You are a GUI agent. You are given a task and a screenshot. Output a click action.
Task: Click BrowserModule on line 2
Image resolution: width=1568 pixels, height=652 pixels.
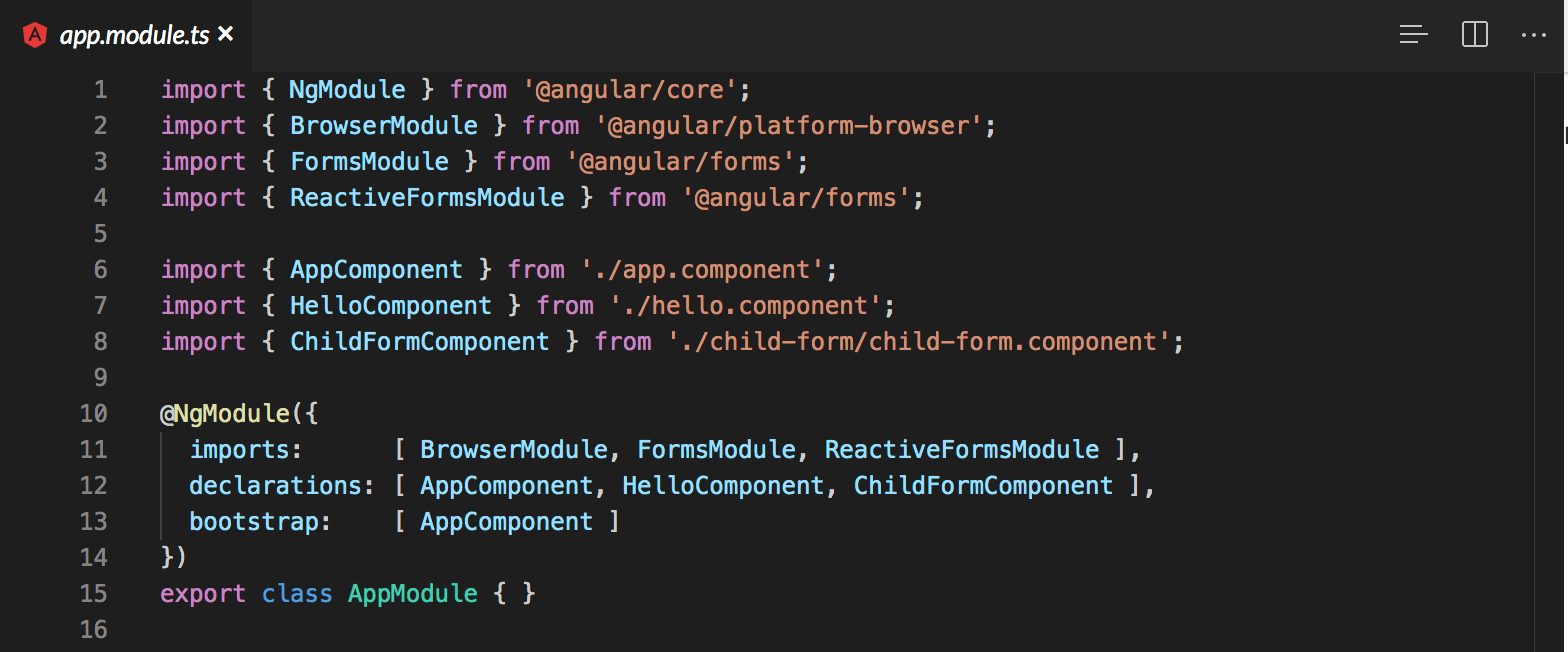coord(383,125)
